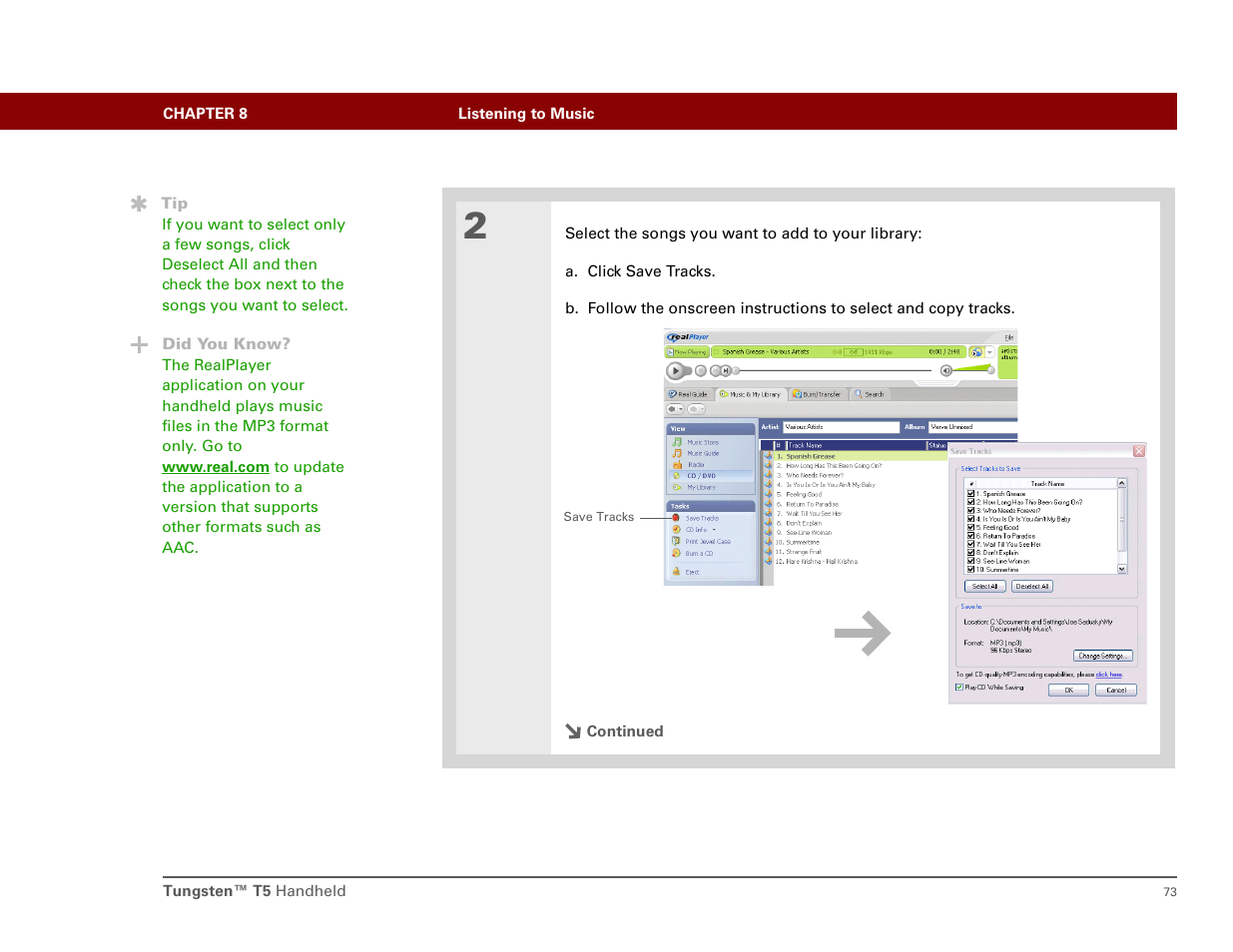Click the Album input field
Screen dimensions: 1233x952
coord(972,427)
